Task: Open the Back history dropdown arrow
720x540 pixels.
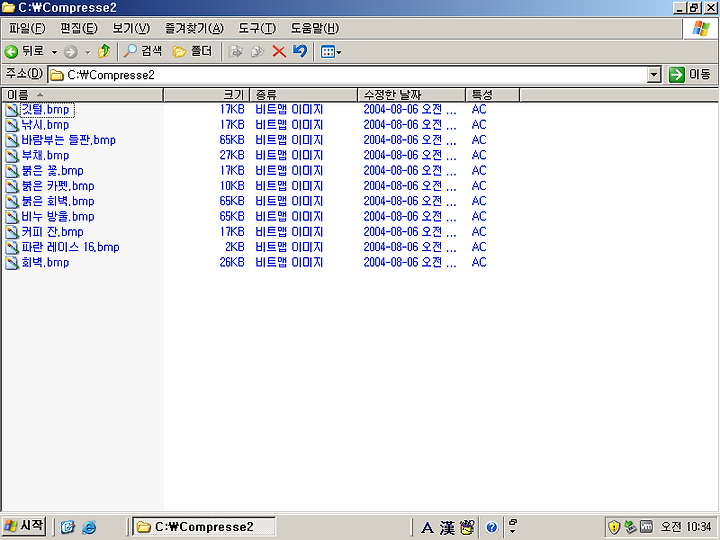Action: pos(54,52)
